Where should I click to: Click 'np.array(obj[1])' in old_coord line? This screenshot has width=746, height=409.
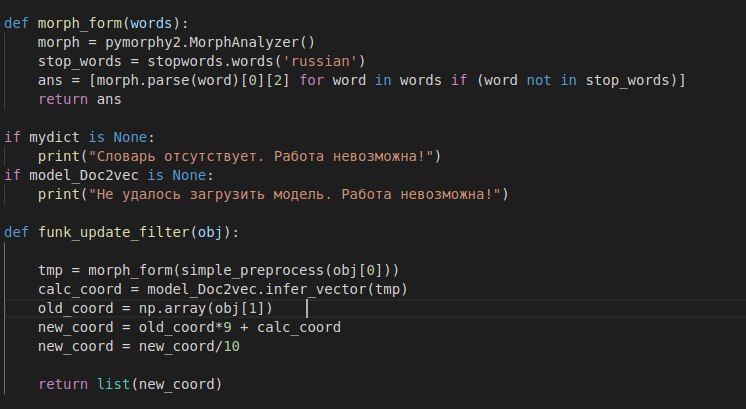pyautogui.click(x=206, y=309)
